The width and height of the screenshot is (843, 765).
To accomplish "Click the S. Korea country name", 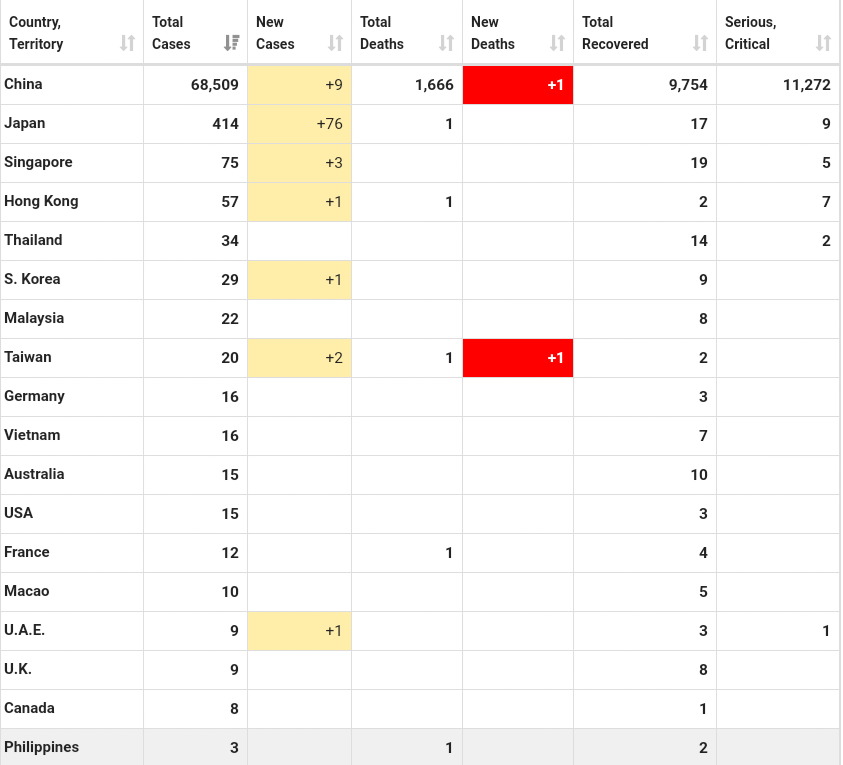I will click(x=32, y=279).
